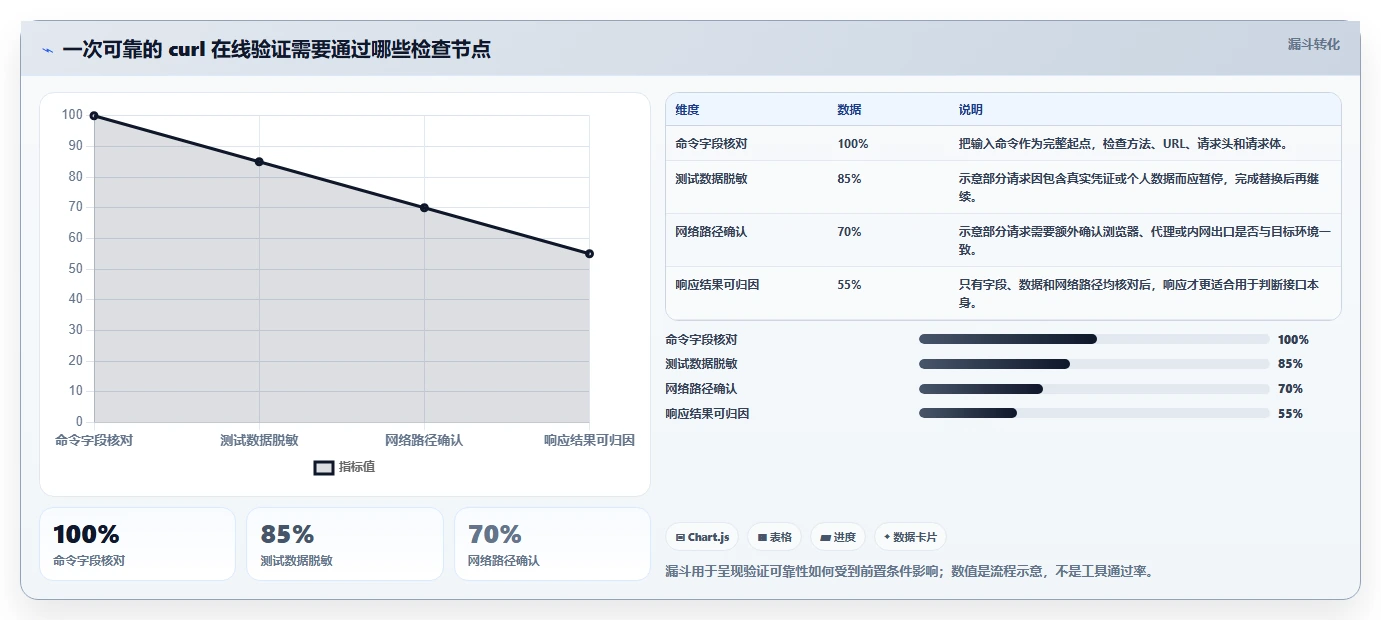Click the icon inside the Chart.js chip
This screenshot has height=620, width=1381.
point(681,538)
